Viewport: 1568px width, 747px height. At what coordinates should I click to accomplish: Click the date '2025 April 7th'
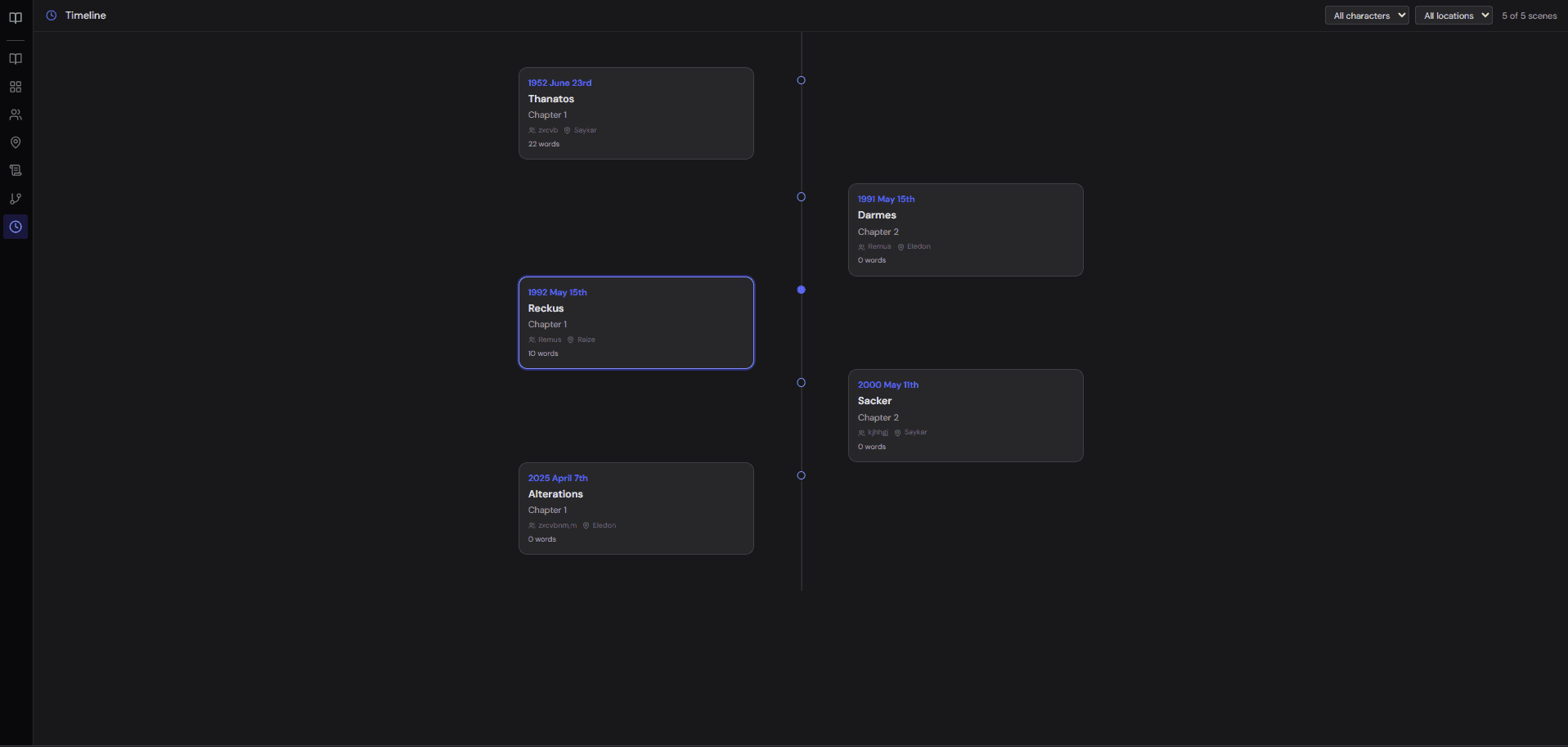(558, 478)
